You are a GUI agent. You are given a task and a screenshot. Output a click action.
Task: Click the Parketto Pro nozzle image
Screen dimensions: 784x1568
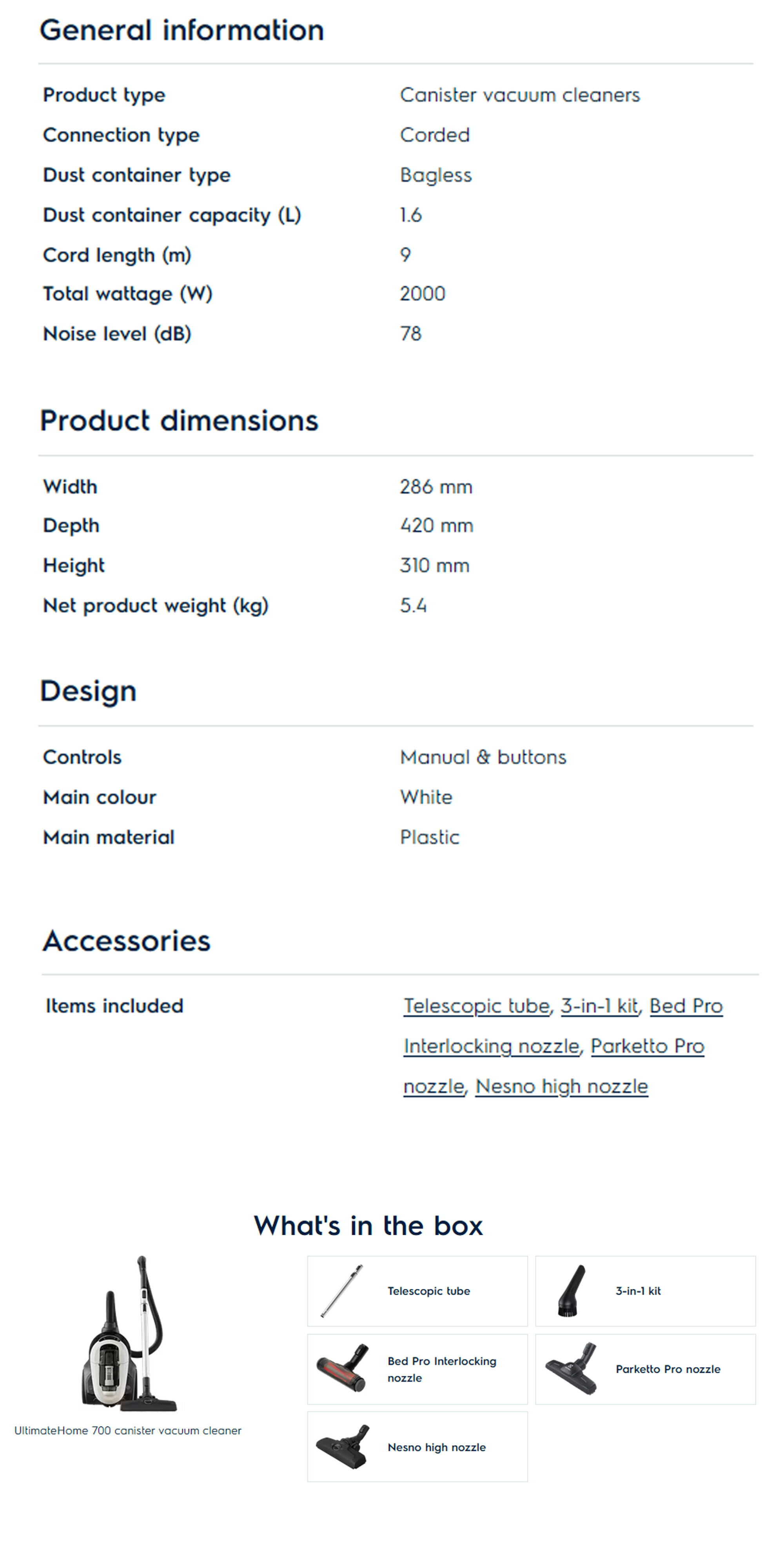(571, 1368)
